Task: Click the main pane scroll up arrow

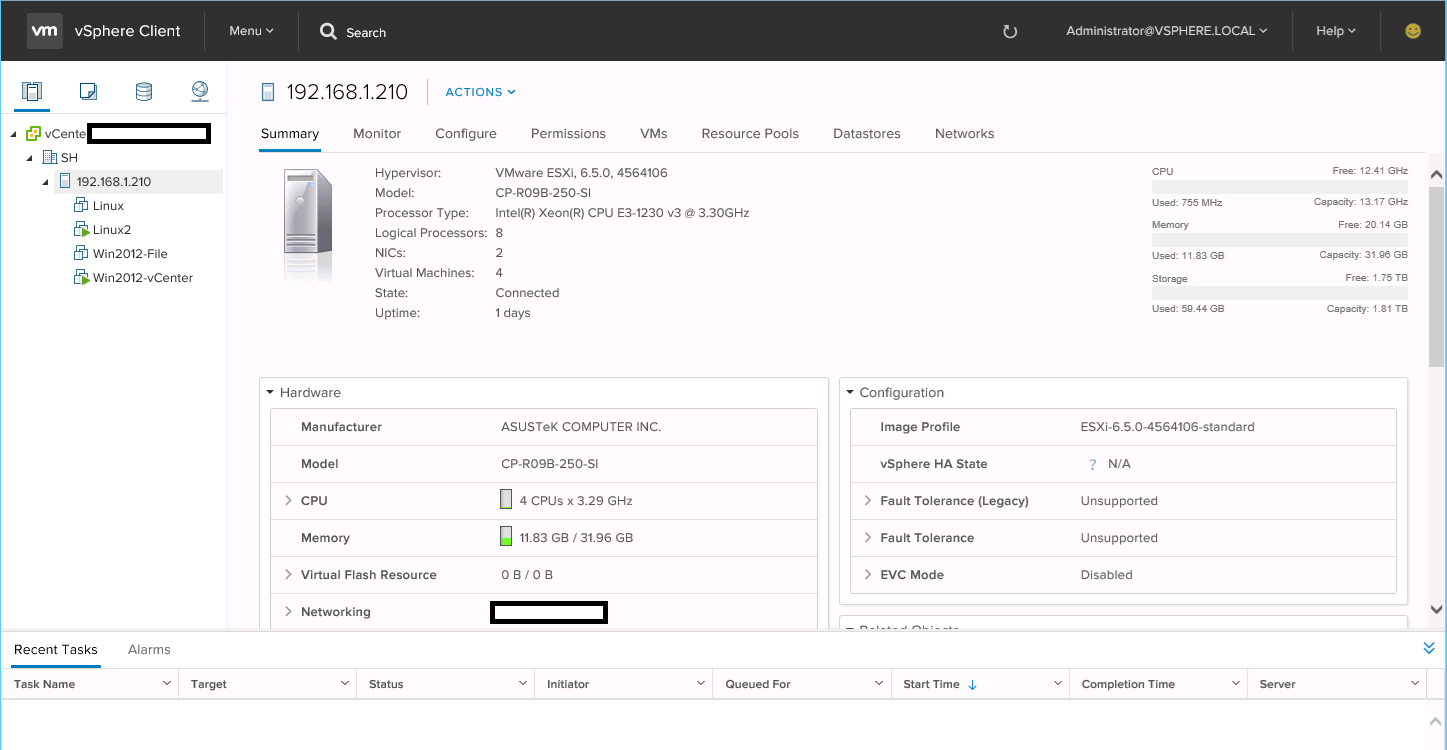Action: (1437, 174)
